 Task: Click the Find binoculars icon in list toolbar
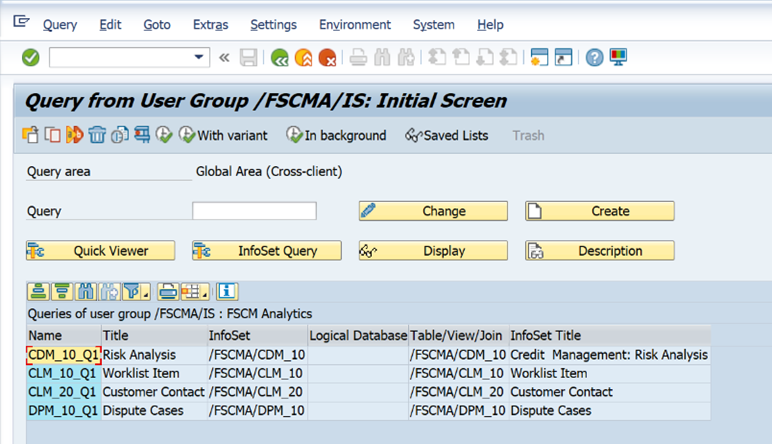click(x=86, y=292)
